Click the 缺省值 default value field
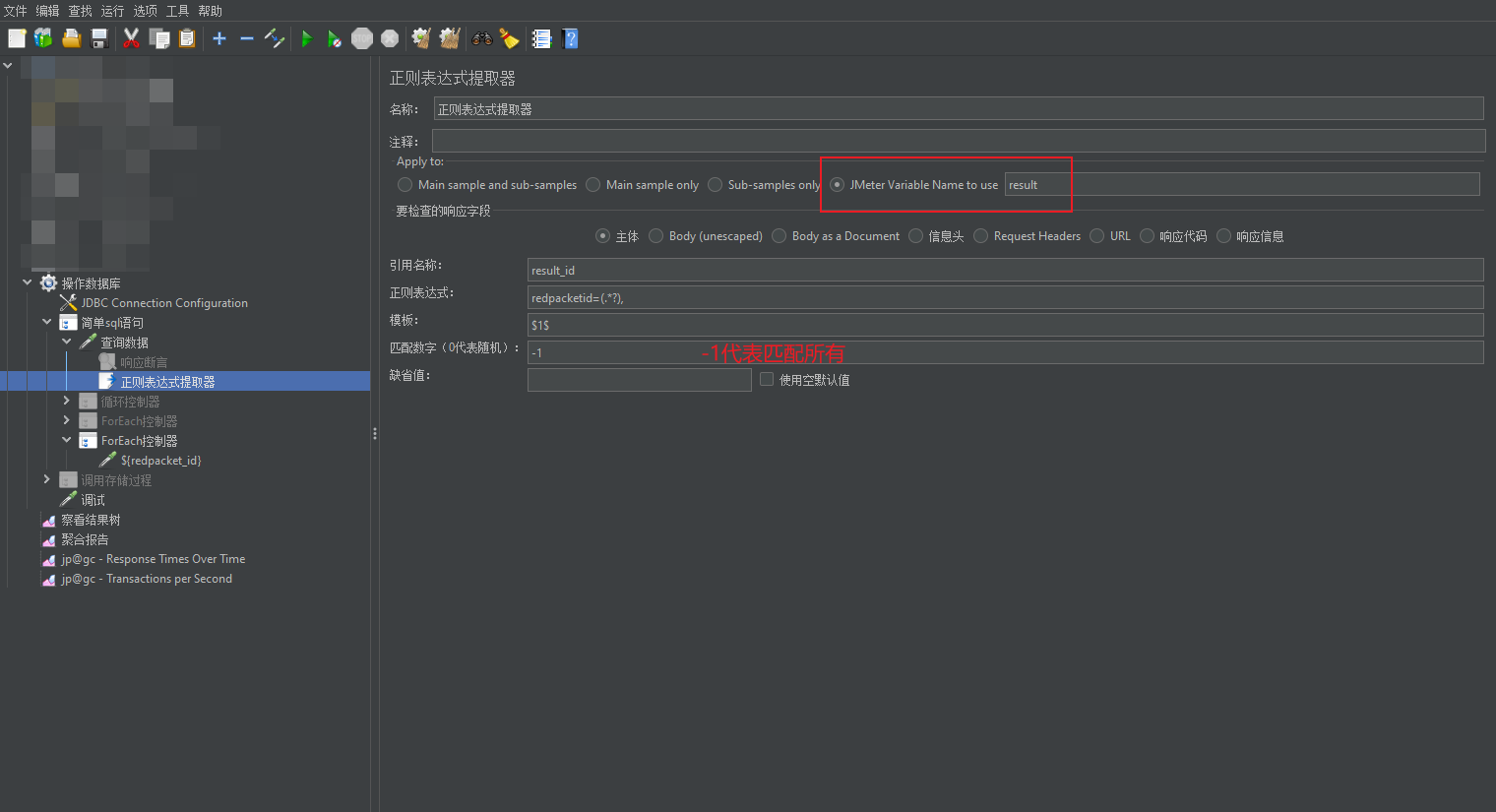Image resolution: width=1496 pixels, height=812 pixels. 640,380
